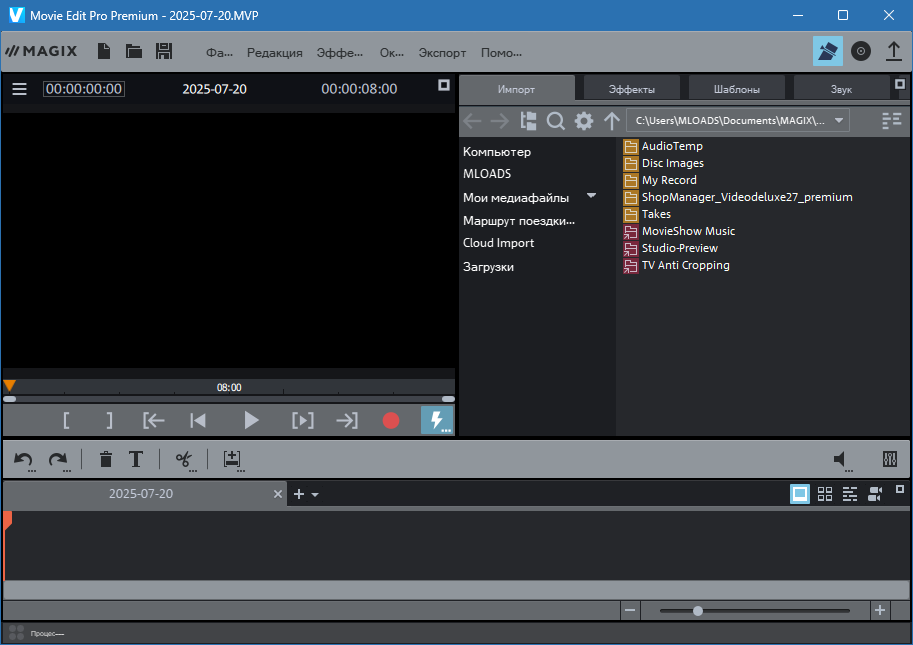Set range end with right bracket
This screenshot has height=645, width=913.
(109, 420)
